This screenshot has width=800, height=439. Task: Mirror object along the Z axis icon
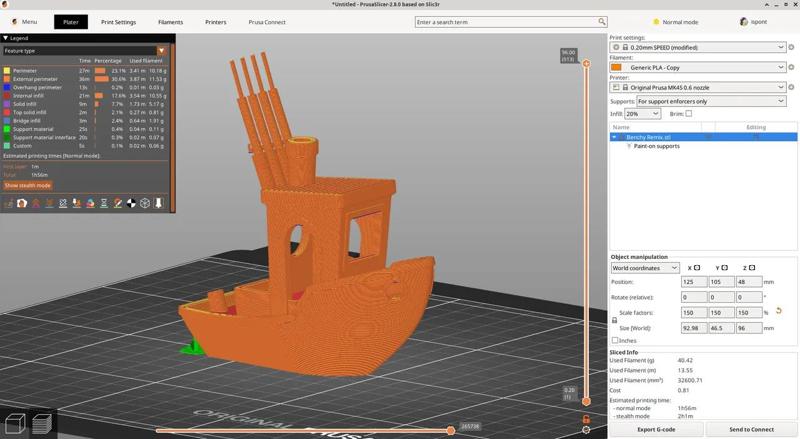(x=752, y=267)
